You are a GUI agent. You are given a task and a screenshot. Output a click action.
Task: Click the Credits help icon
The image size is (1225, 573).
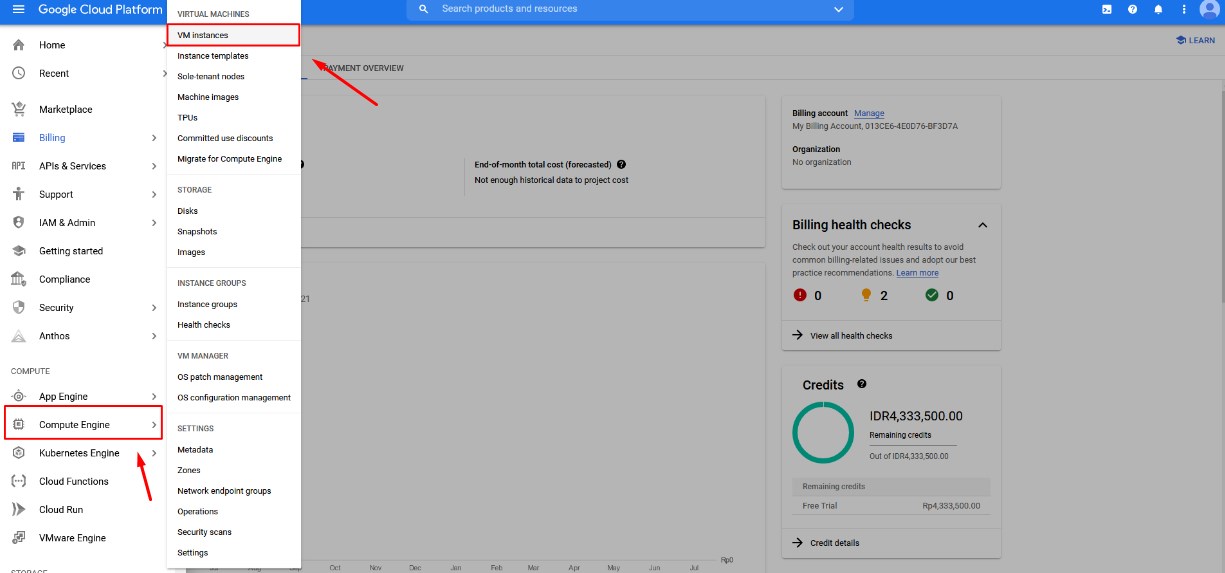click(x=862, y=384)
